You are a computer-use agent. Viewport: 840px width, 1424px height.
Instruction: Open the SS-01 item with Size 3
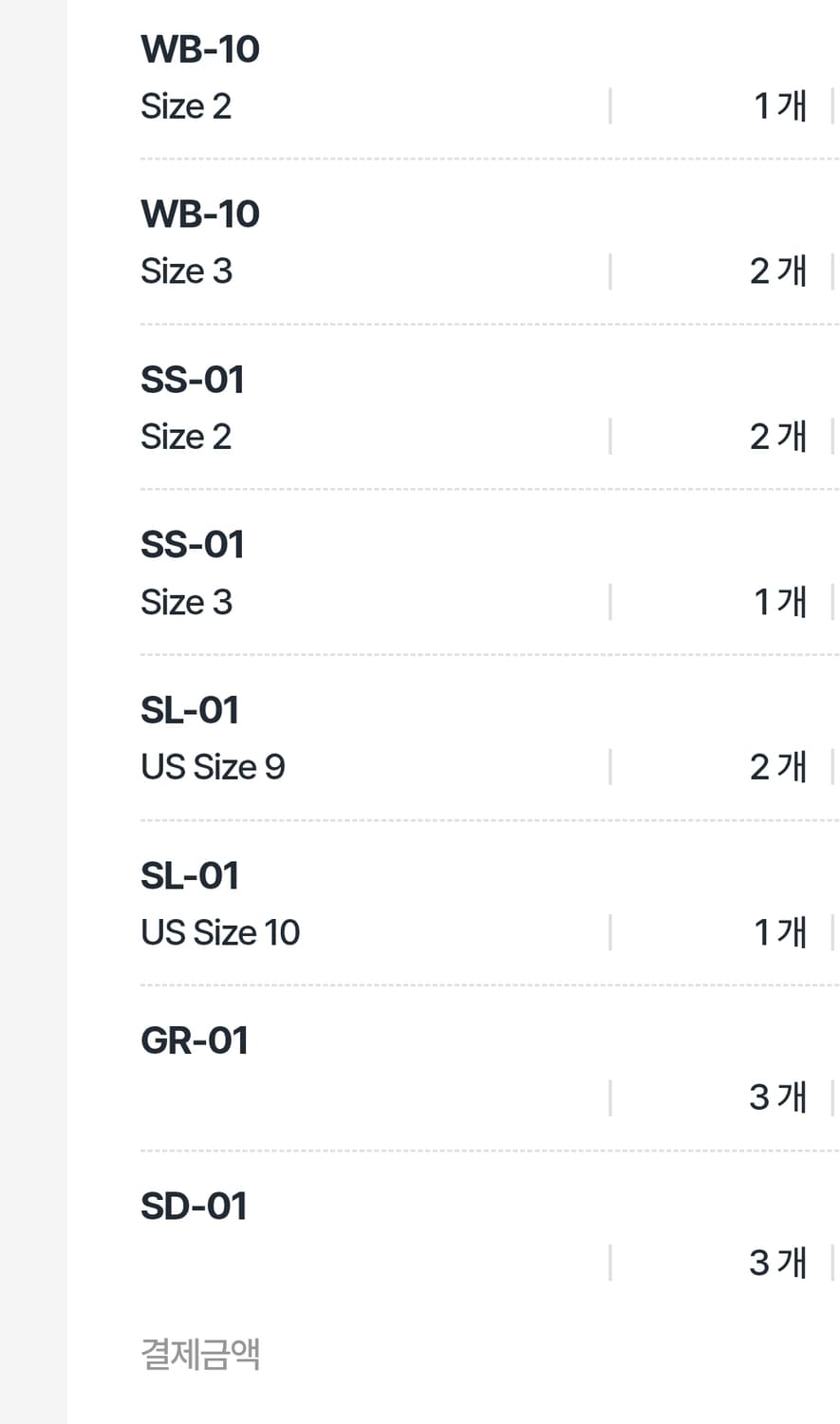(x=193, y=545)
